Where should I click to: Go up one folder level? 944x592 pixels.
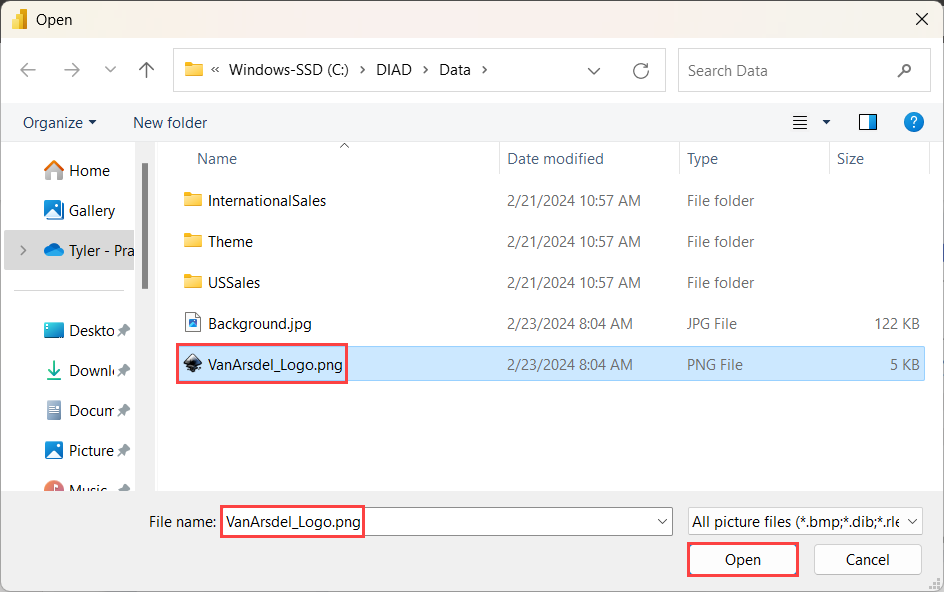[x=146, y=70]
